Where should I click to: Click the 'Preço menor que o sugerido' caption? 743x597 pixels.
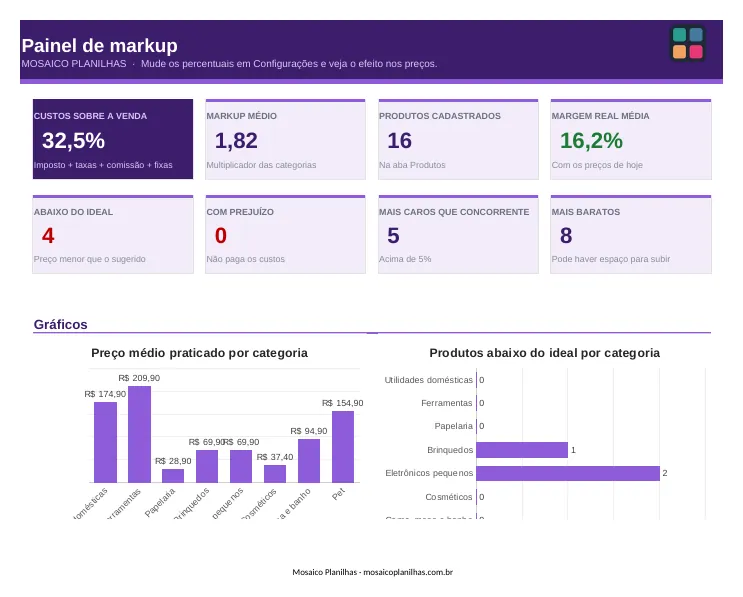90,259
